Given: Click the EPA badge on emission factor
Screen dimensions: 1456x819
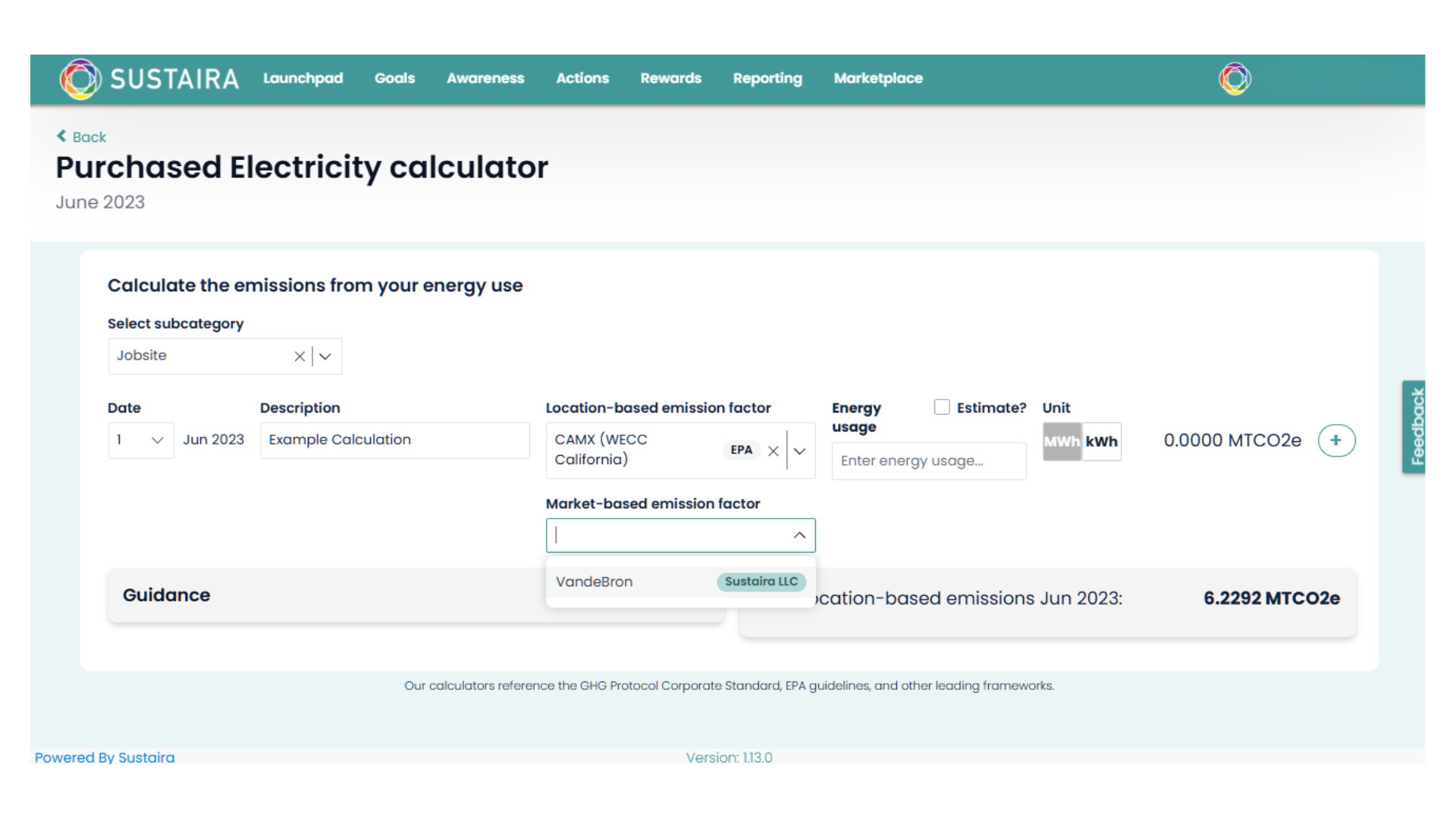Looking at the screenshot, I should coord(741,450).
